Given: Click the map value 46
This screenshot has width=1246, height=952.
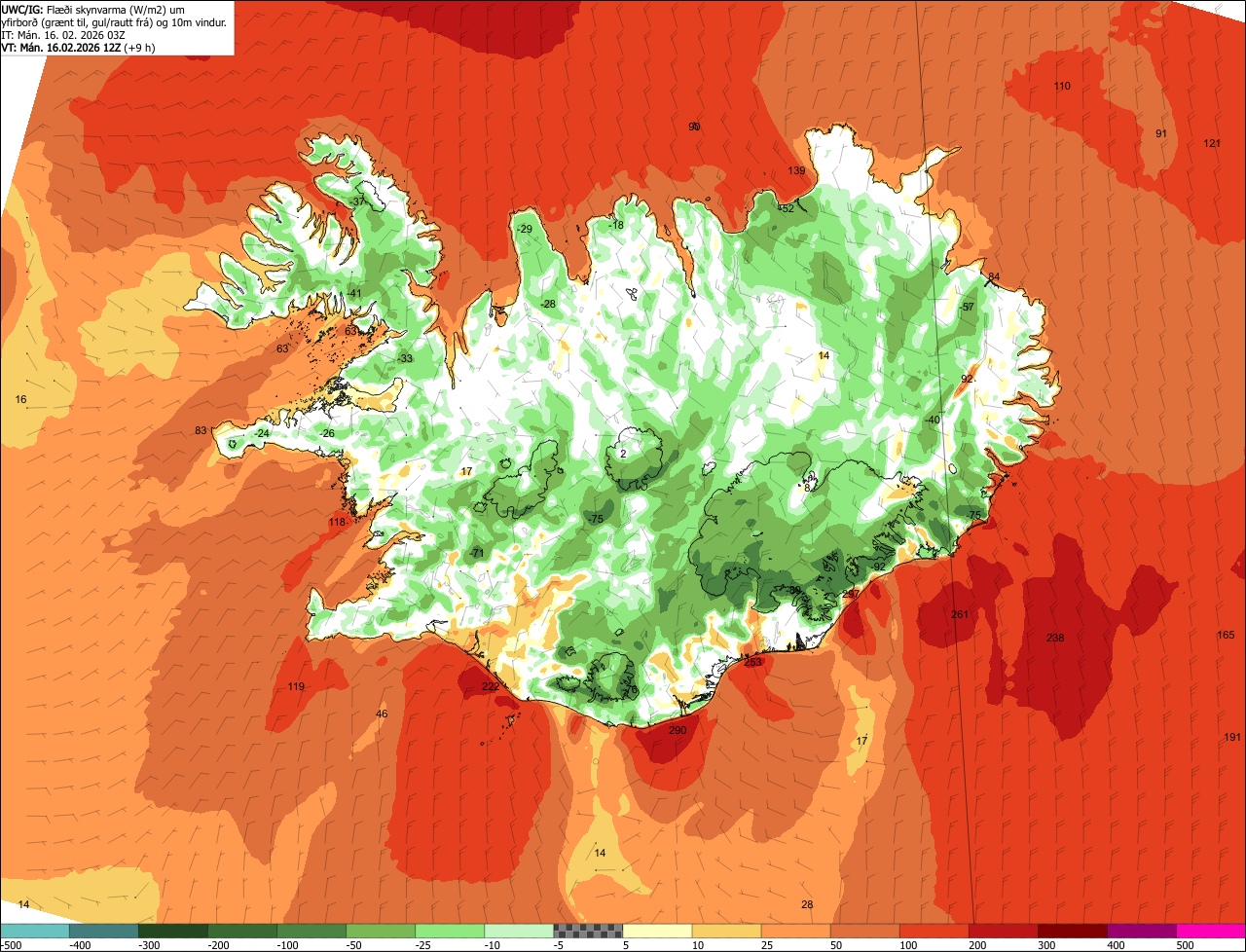Looking at the screenshot, I should tap(382, 714).
